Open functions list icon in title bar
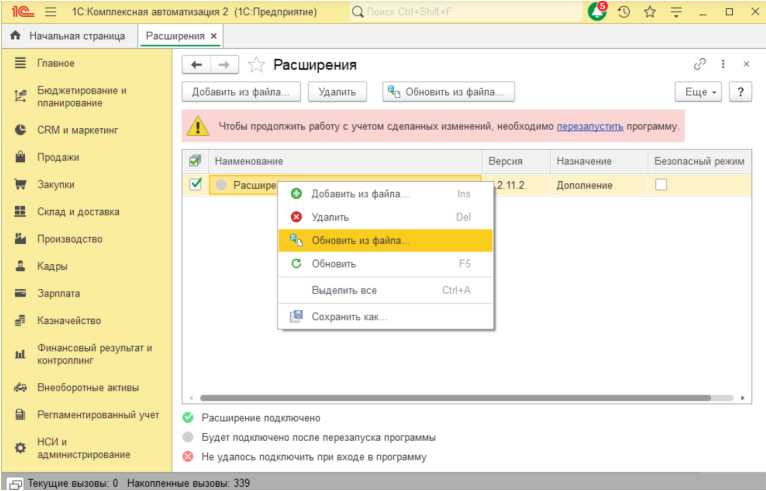766x491 pixels. click(676, 12)
